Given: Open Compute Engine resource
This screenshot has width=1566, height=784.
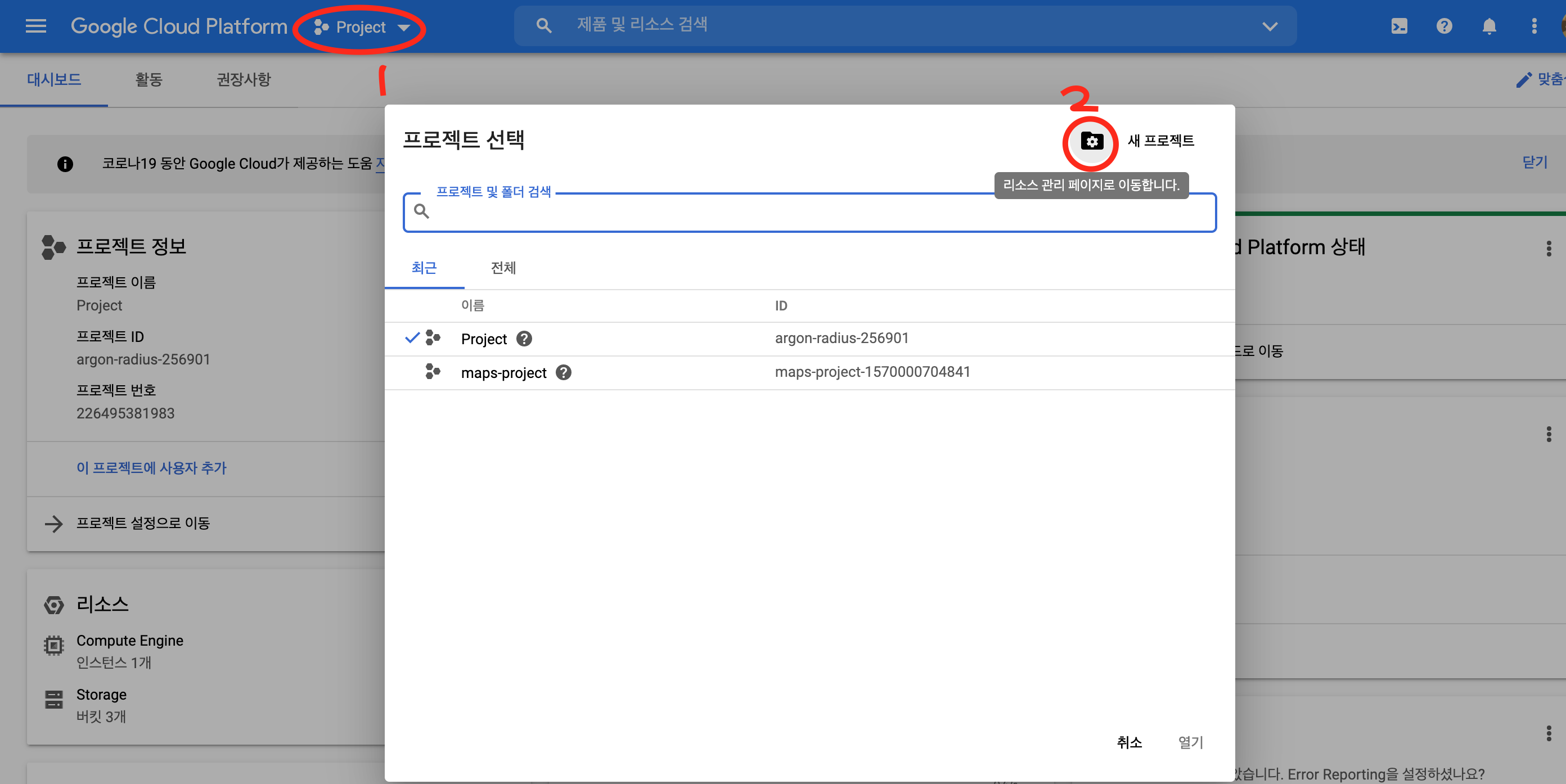Looking at the screenshot, I should click(x=129, y=641).
